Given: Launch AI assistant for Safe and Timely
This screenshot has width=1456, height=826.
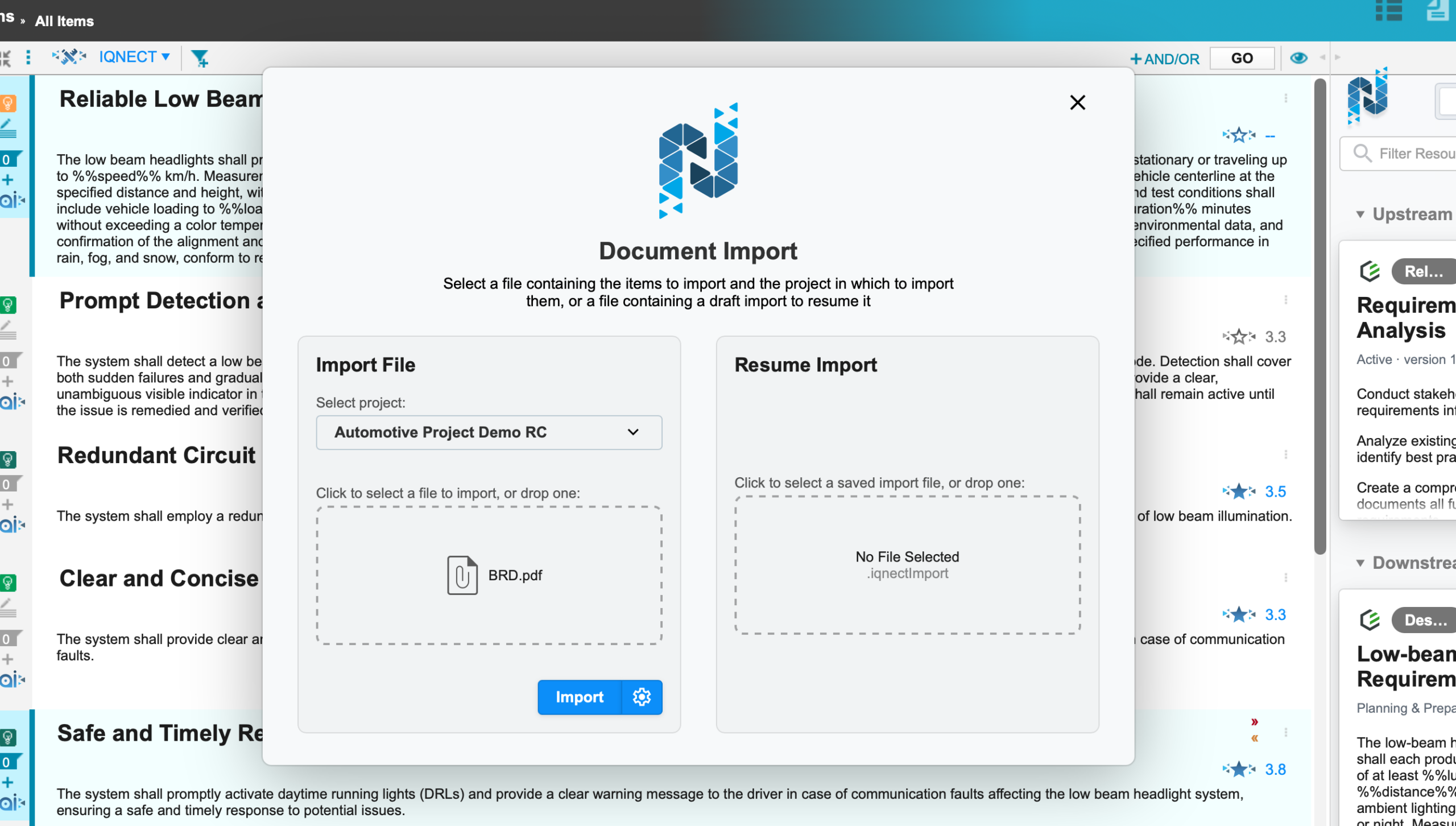Looking at the screenshot, I should (12, 803).
